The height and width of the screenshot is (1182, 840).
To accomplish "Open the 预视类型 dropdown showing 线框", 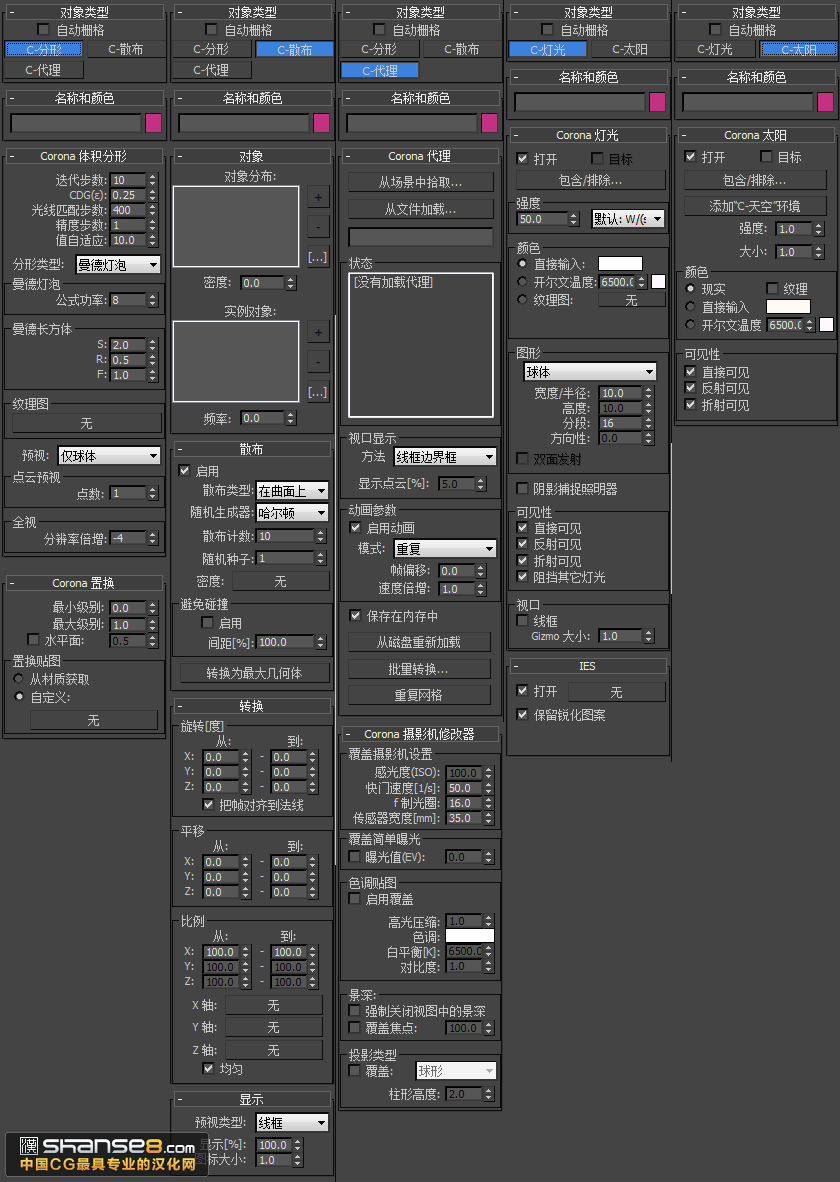I will 292,1123.
